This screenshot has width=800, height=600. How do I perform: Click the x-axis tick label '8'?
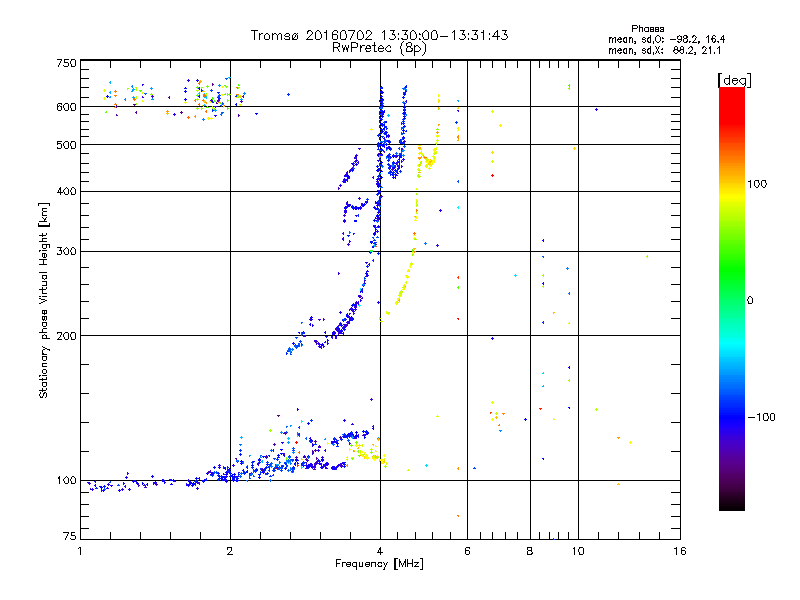(x=530, y=551)
